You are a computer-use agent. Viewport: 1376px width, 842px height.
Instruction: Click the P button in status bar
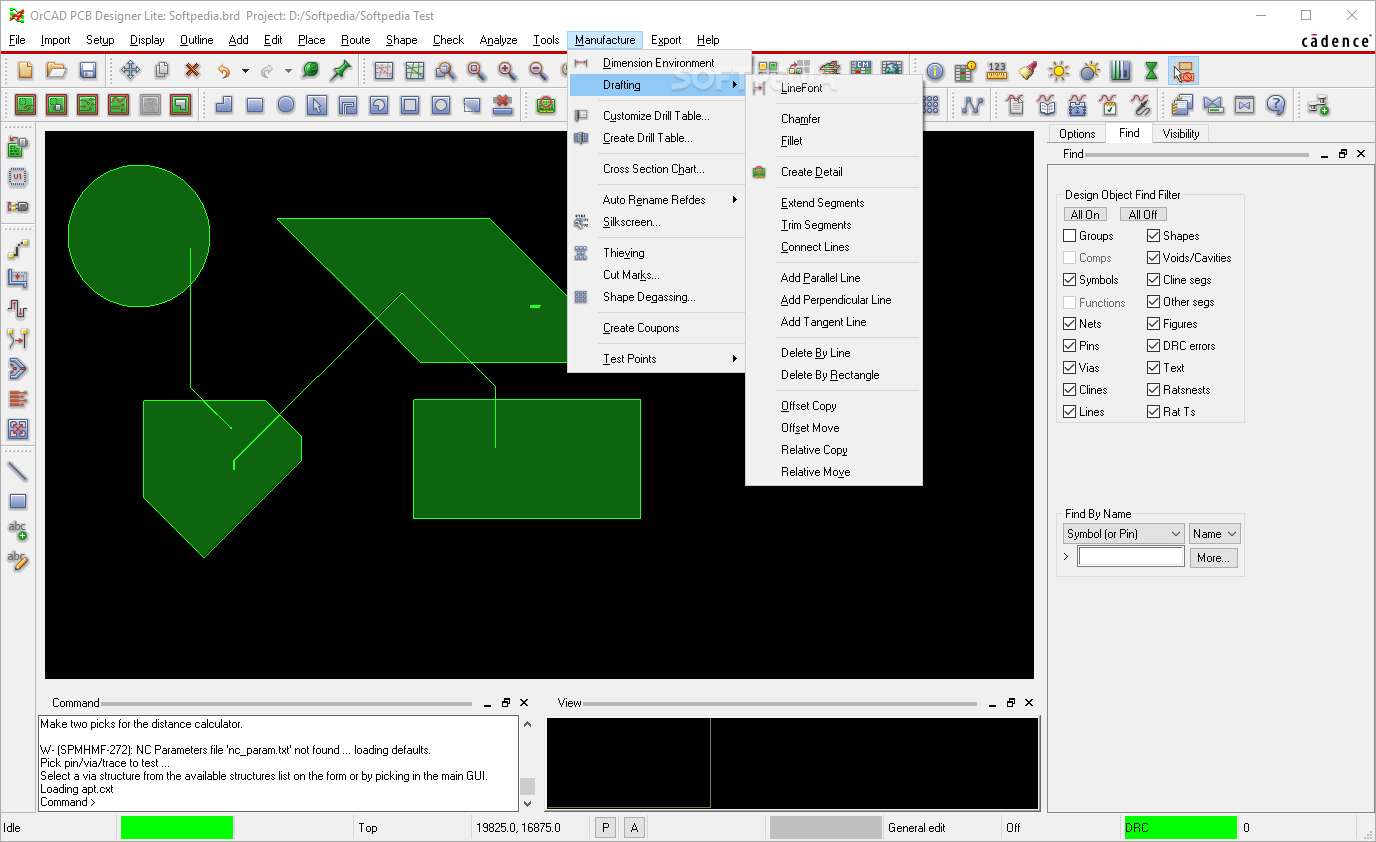(604, 828)
